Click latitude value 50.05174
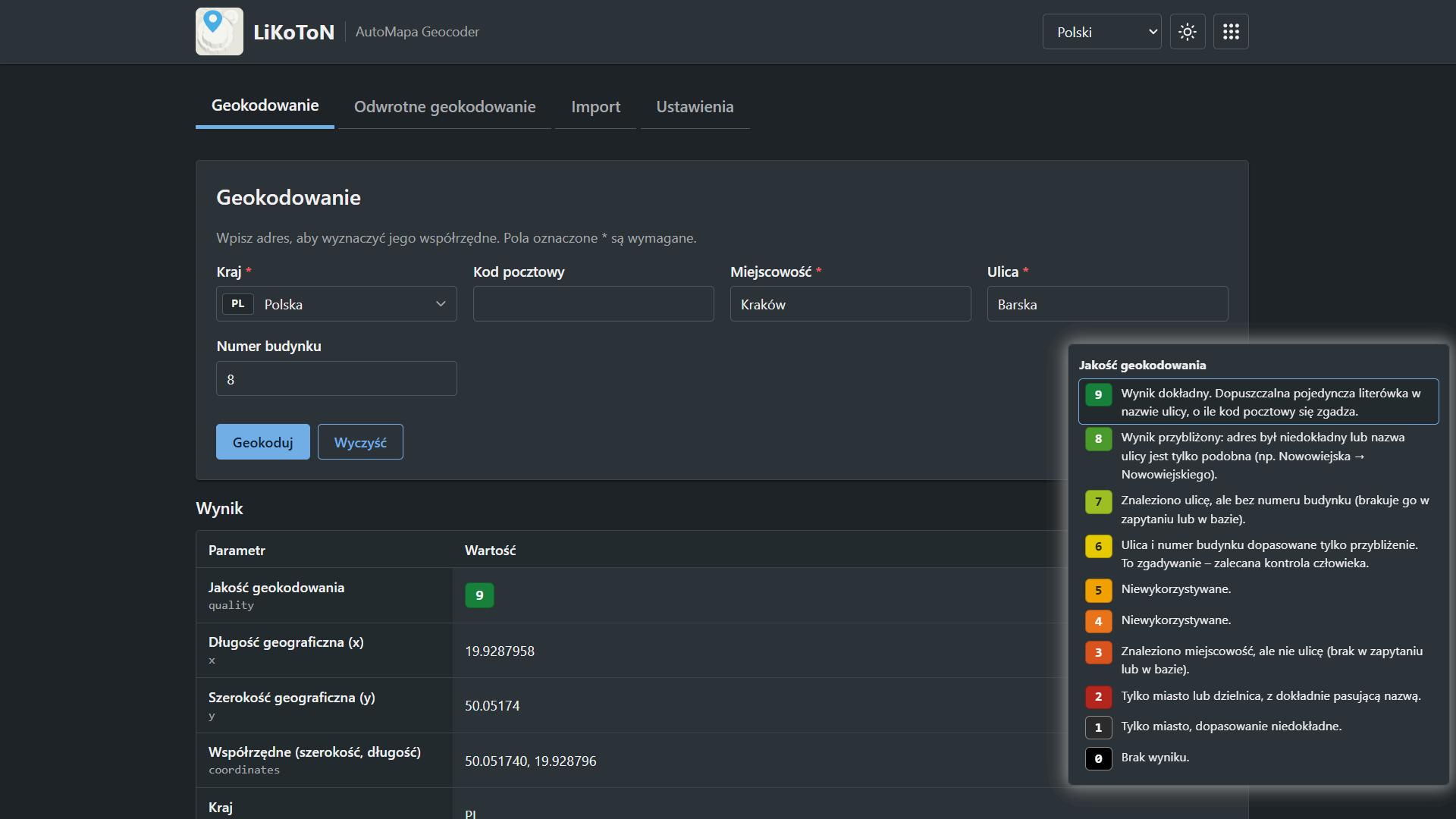This screenshot has width=1456, height=819. [492, 706]
